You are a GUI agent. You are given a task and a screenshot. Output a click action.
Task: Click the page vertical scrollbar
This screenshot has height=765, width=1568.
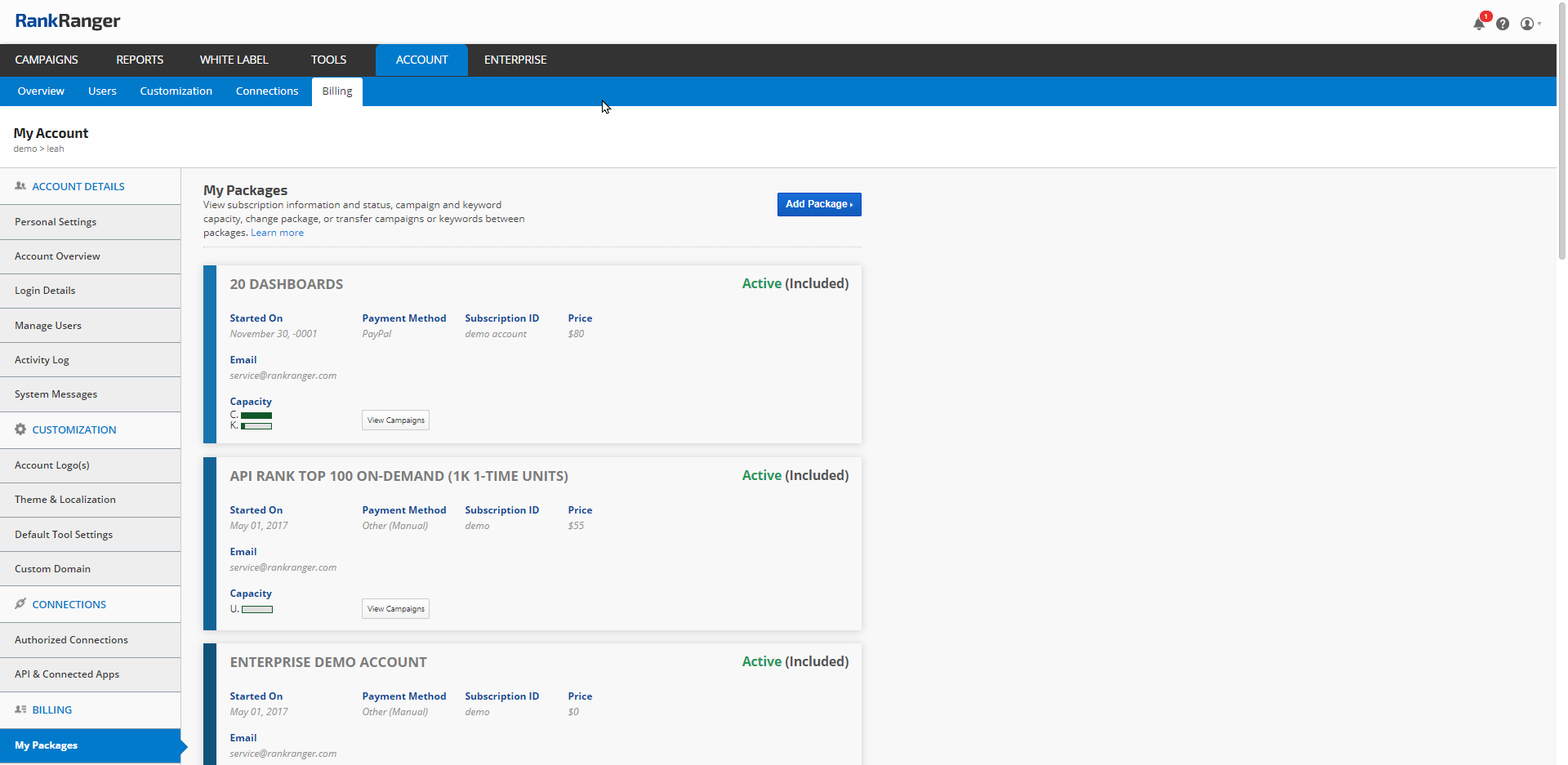tap(1561, 131)
